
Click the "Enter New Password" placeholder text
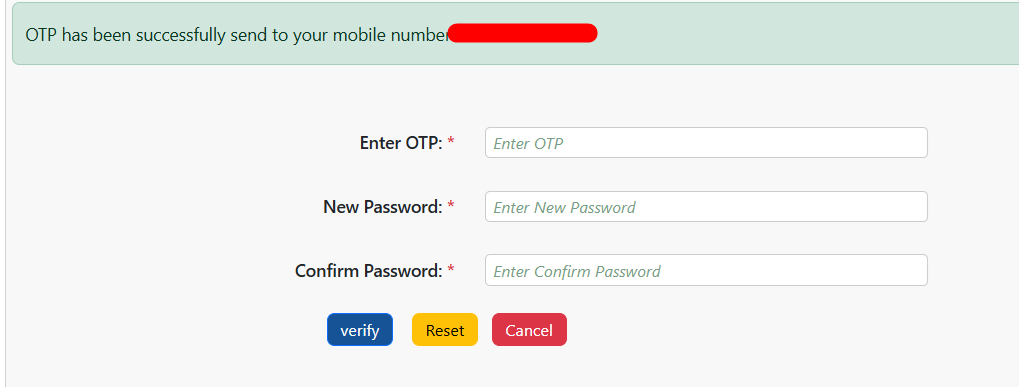pyautogui.click(x=564, y=208)
